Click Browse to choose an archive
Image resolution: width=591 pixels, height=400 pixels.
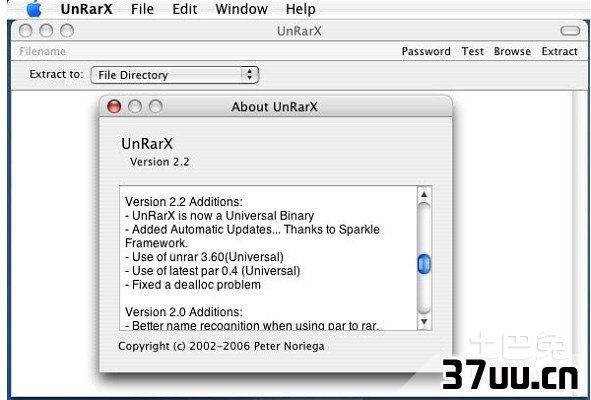[512, 51]
